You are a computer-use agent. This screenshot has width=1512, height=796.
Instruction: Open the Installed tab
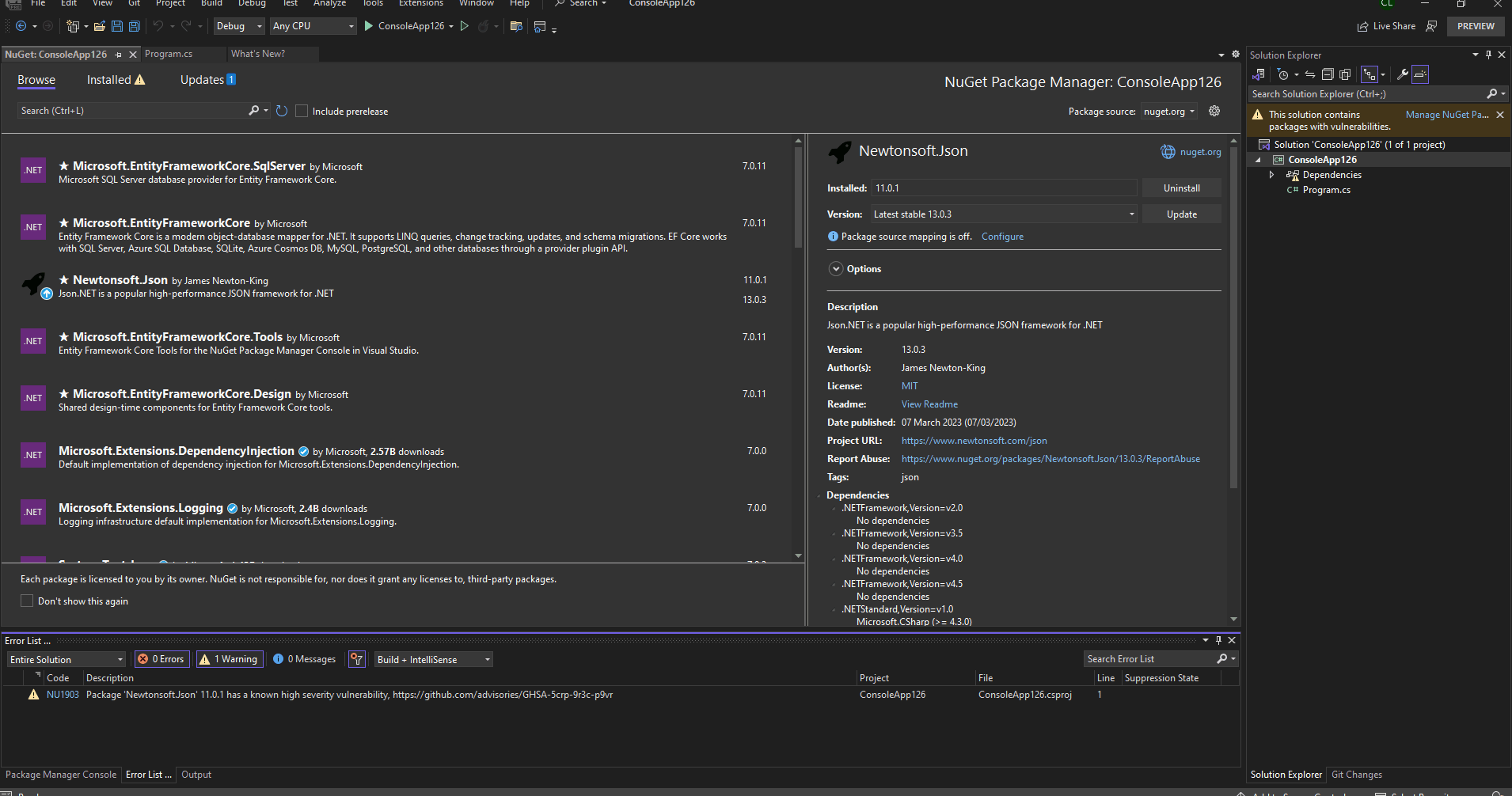point(116,80)
